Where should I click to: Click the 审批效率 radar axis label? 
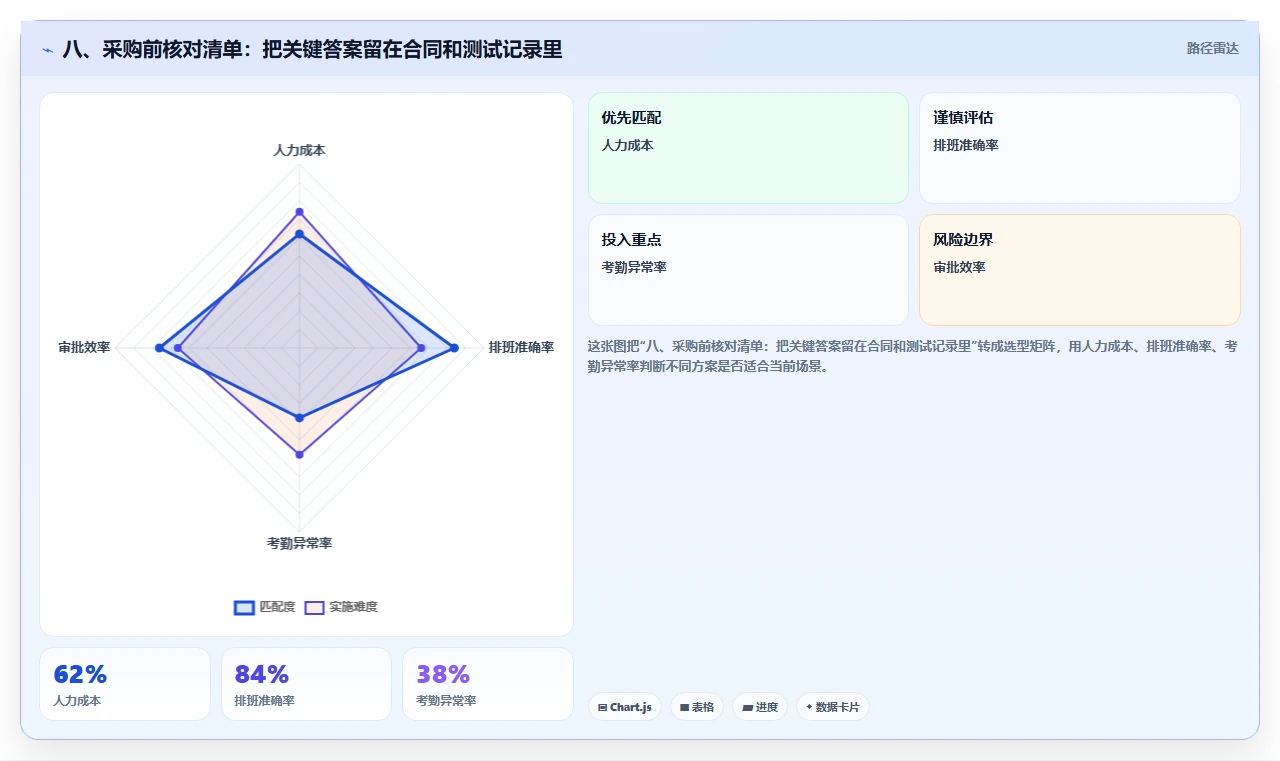tap(84, 348)
